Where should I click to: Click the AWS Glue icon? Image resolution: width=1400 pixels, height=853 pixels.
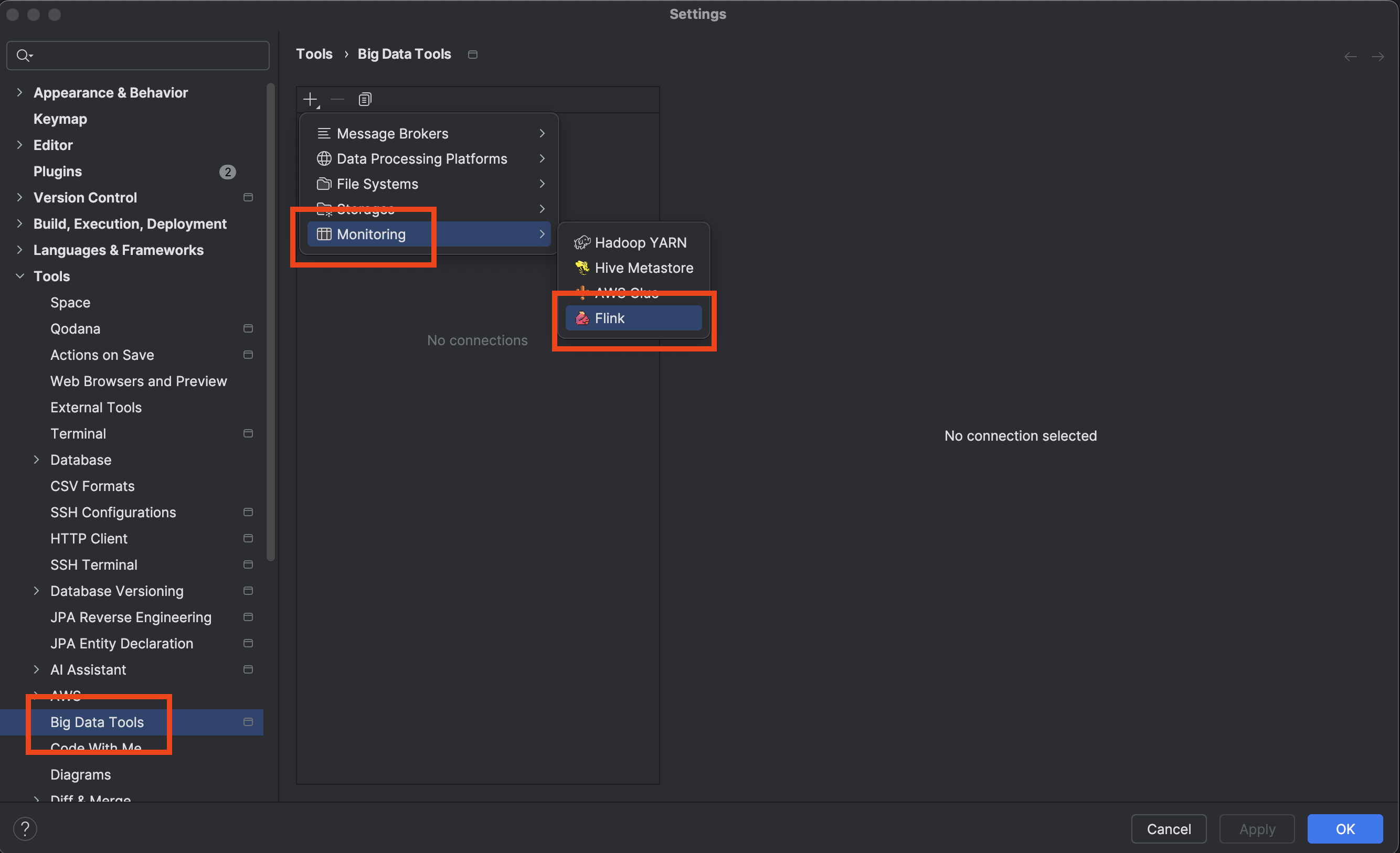[580, 292]
